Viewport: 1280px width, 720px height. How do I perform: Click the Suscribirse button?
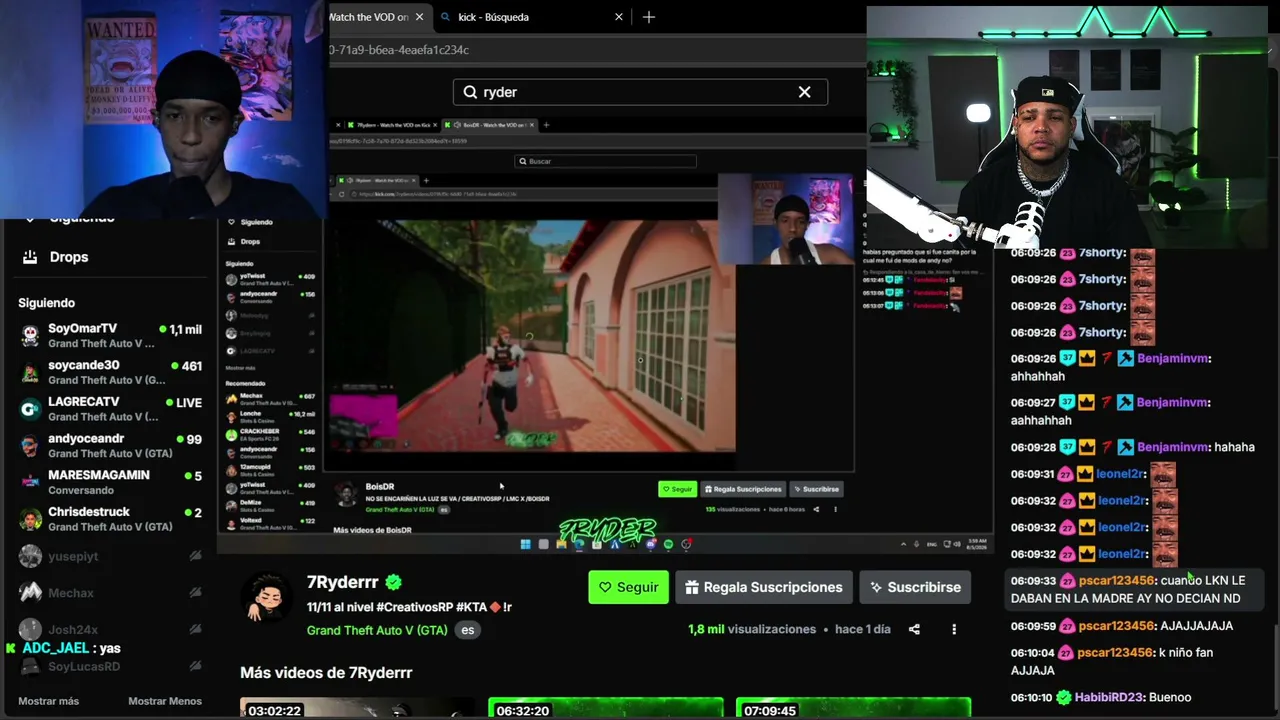coord(915,587)
